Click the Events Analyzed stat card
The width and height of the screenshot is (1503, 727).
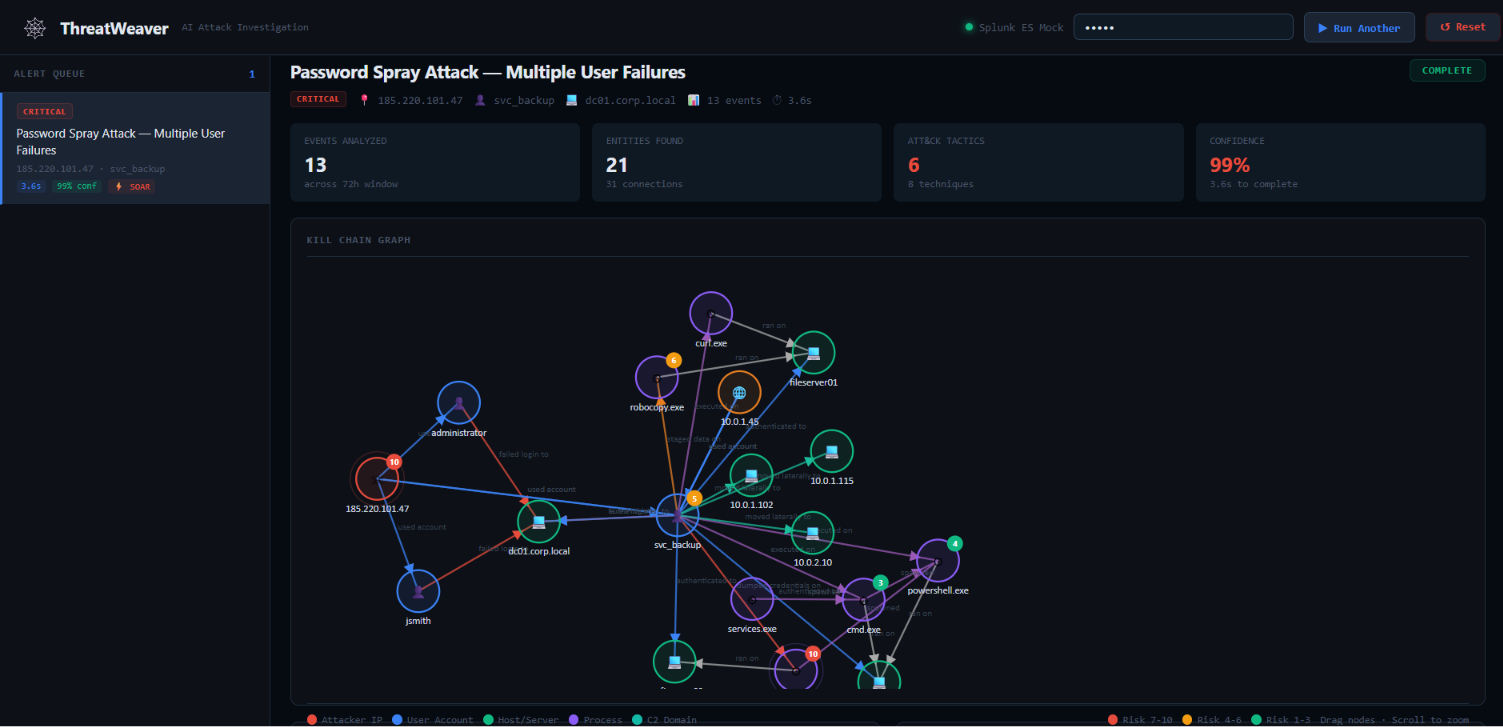point(435,162)
